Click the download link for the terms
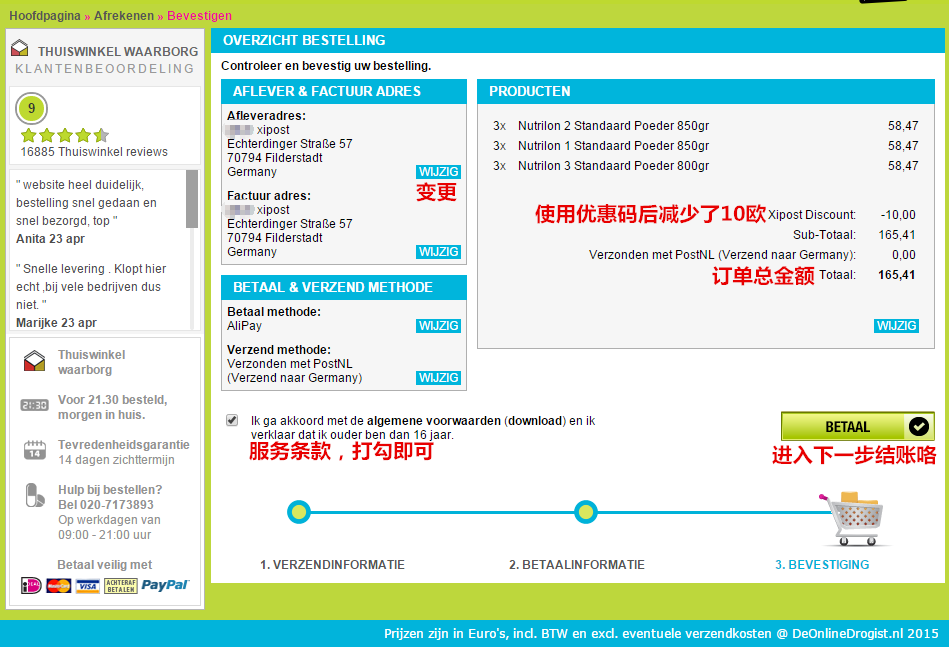Viewport: 950px width, 649px height. click(x=535, y=421)
